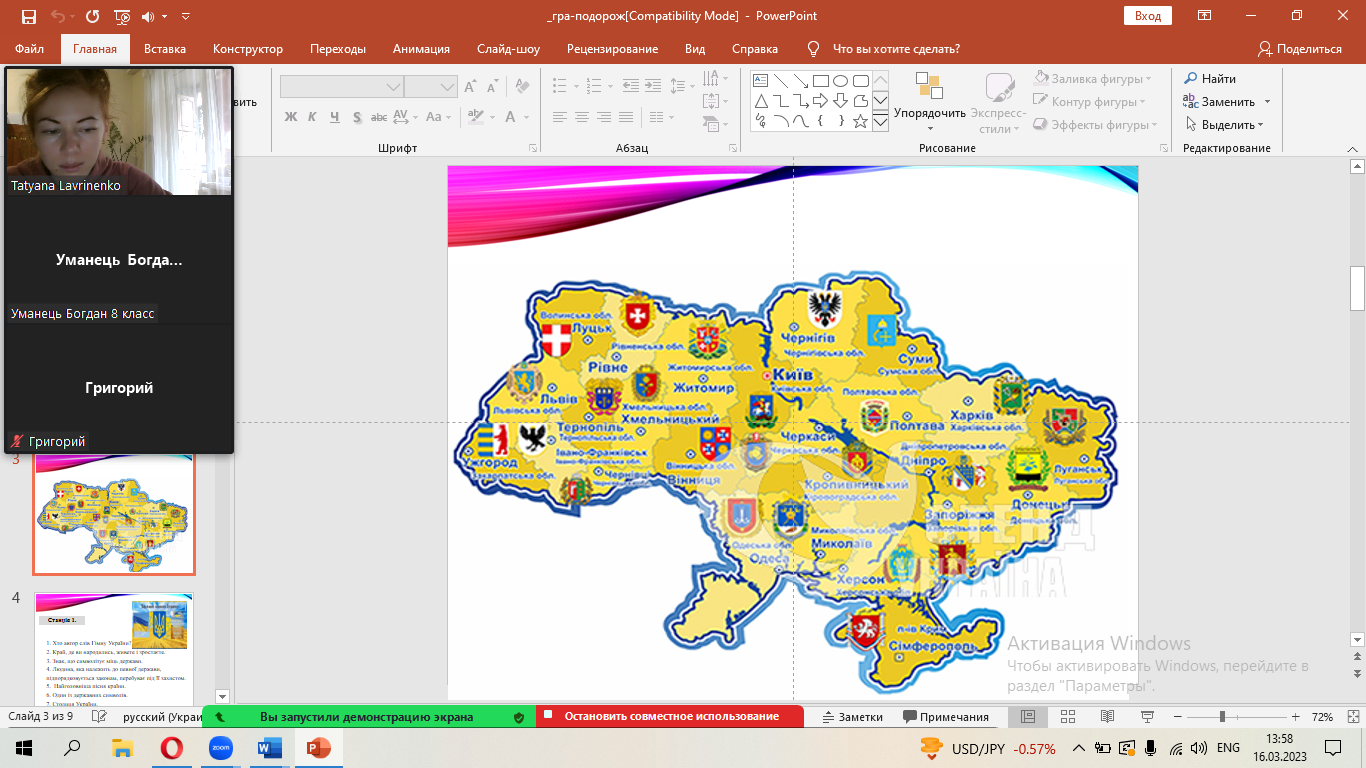Click the Redo/Repeat arrow in quick access toolbar
The height and width of the screenshot is (768, 1366).
92,16
